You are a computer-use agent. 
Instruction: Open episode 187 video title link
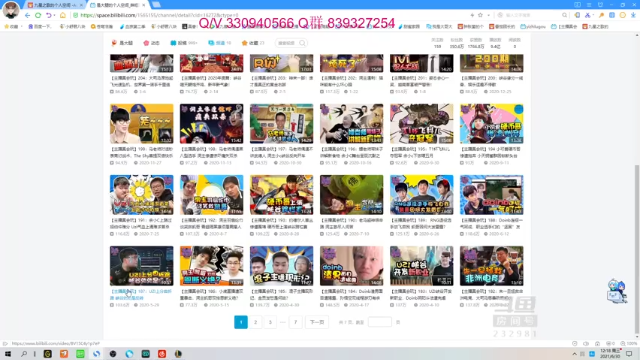point(142,295)
